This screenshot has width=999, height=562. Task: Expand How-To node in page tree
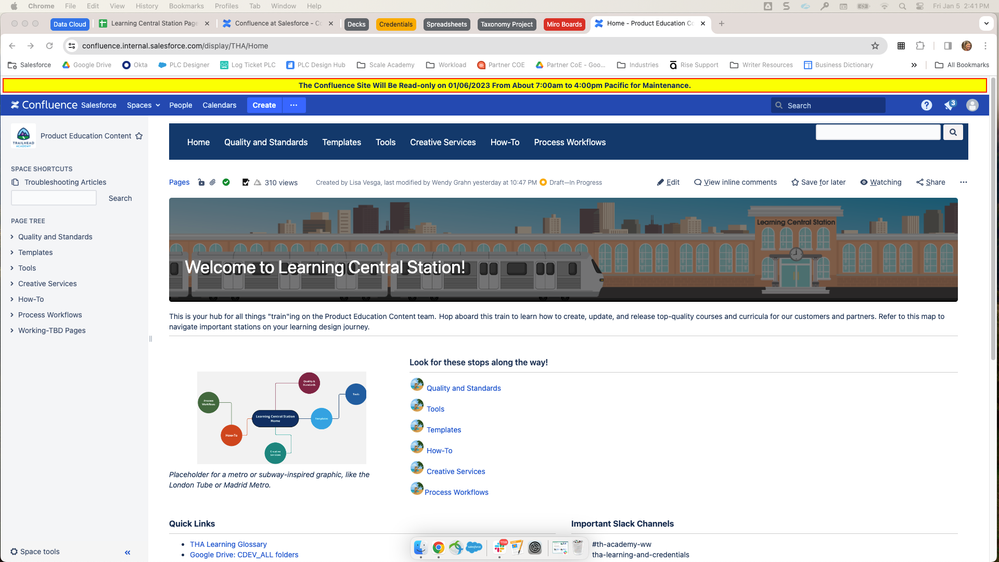[x=12, y=299]
